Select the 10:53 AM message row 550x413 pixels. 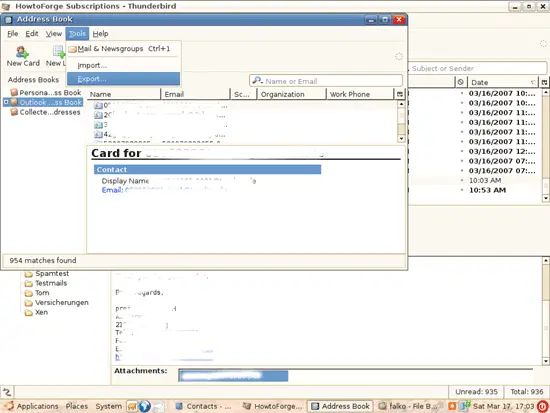coord(475,190)
